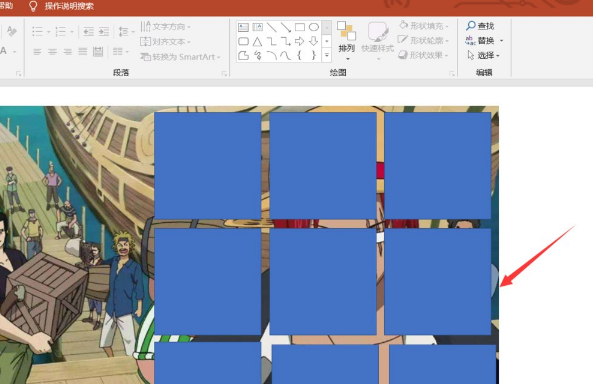This screenshot has height=384, width=596.
Task: Center the paragraph text
Action: coord(52,52)
